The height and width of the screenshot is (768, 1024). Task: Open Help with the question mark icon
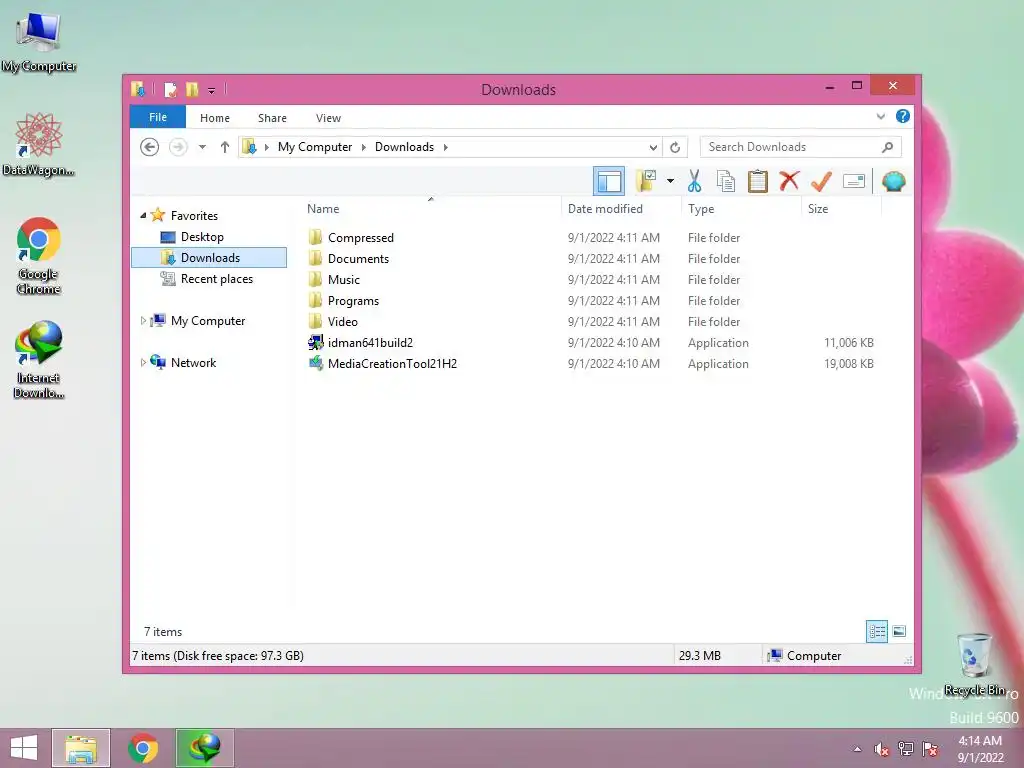pos(903,116)
